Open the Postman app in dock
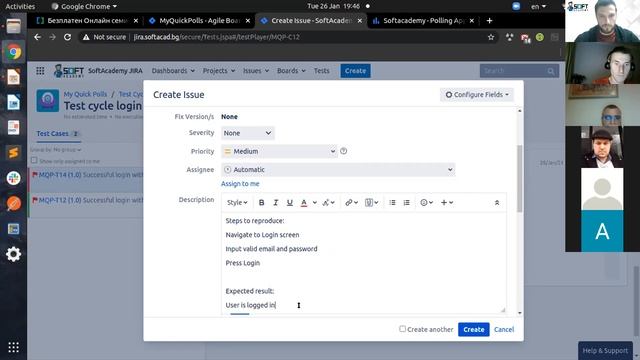The image size is (640, 360). [x=13, y=203]
